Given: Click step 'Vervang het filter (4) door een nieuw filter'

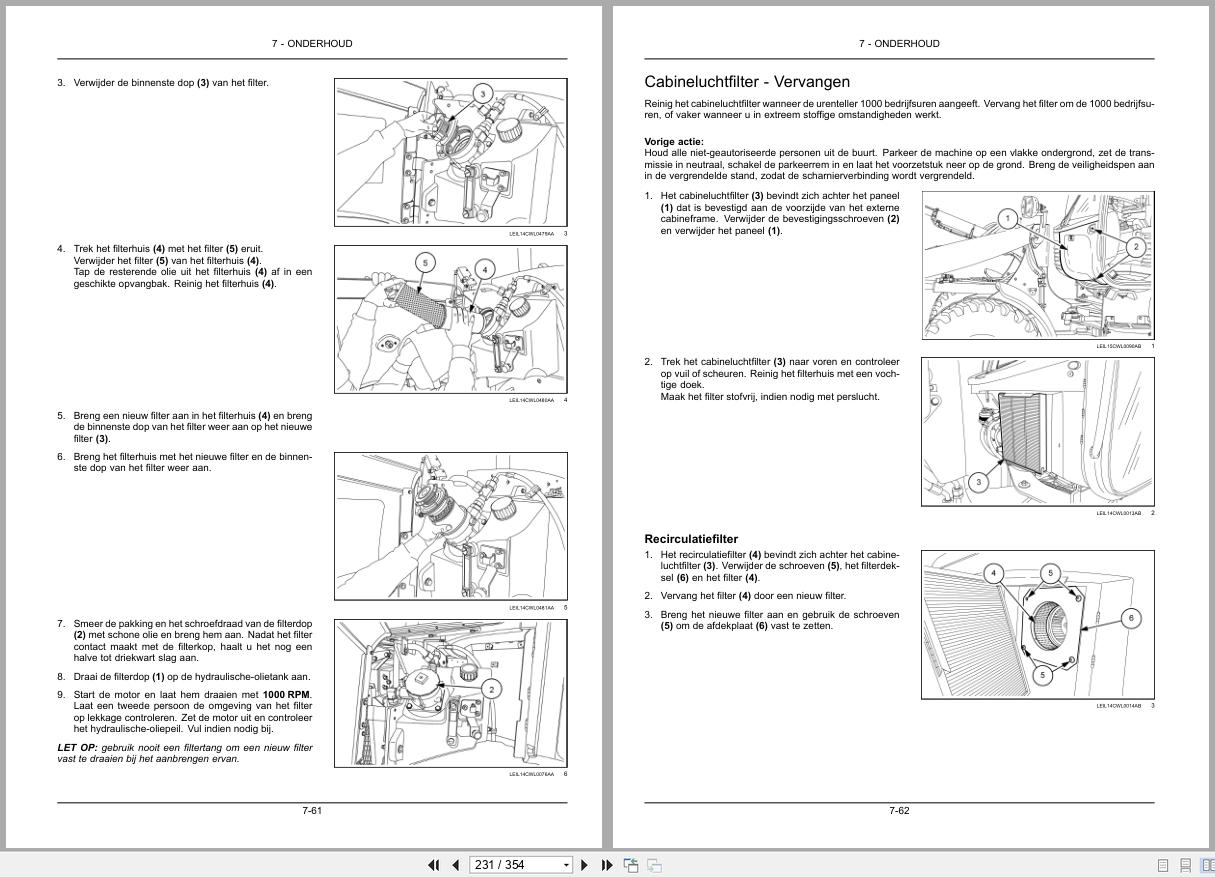Looking at the screenshot, I should 753,595.
